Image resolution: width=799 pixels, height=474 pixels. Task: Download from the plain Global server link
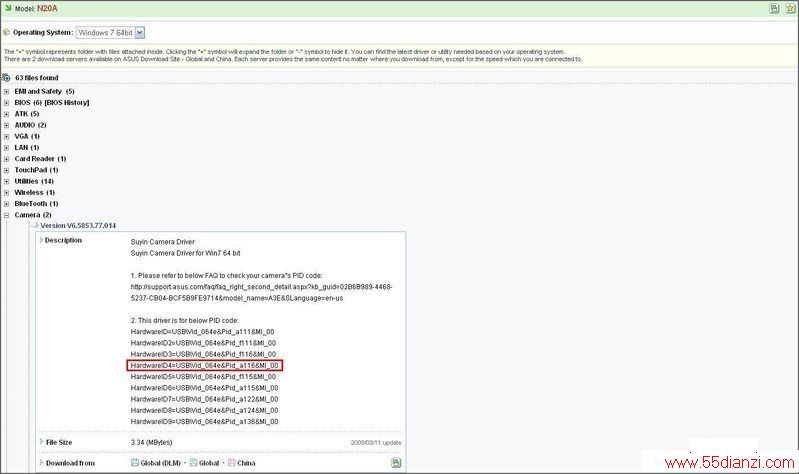(209, 463)
